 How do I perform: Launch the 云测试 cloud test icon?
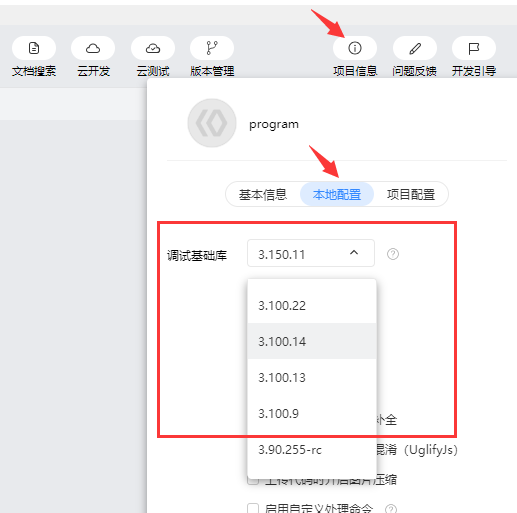tap(153, 48)
